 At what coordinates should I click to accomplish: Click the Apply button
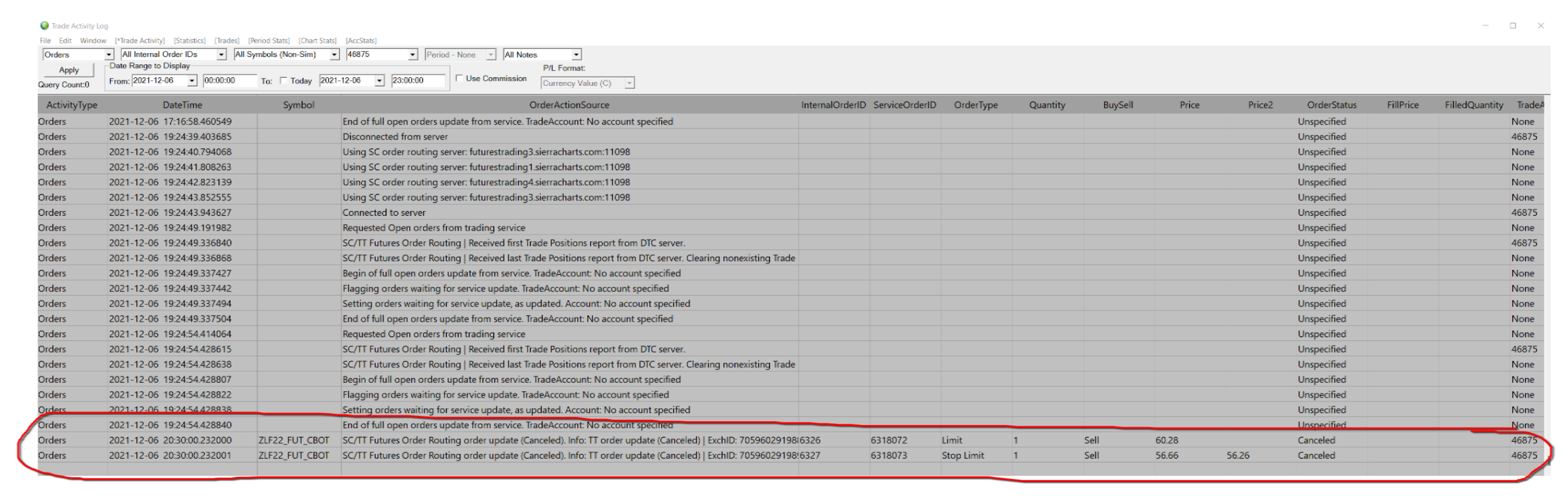point(69,70)
